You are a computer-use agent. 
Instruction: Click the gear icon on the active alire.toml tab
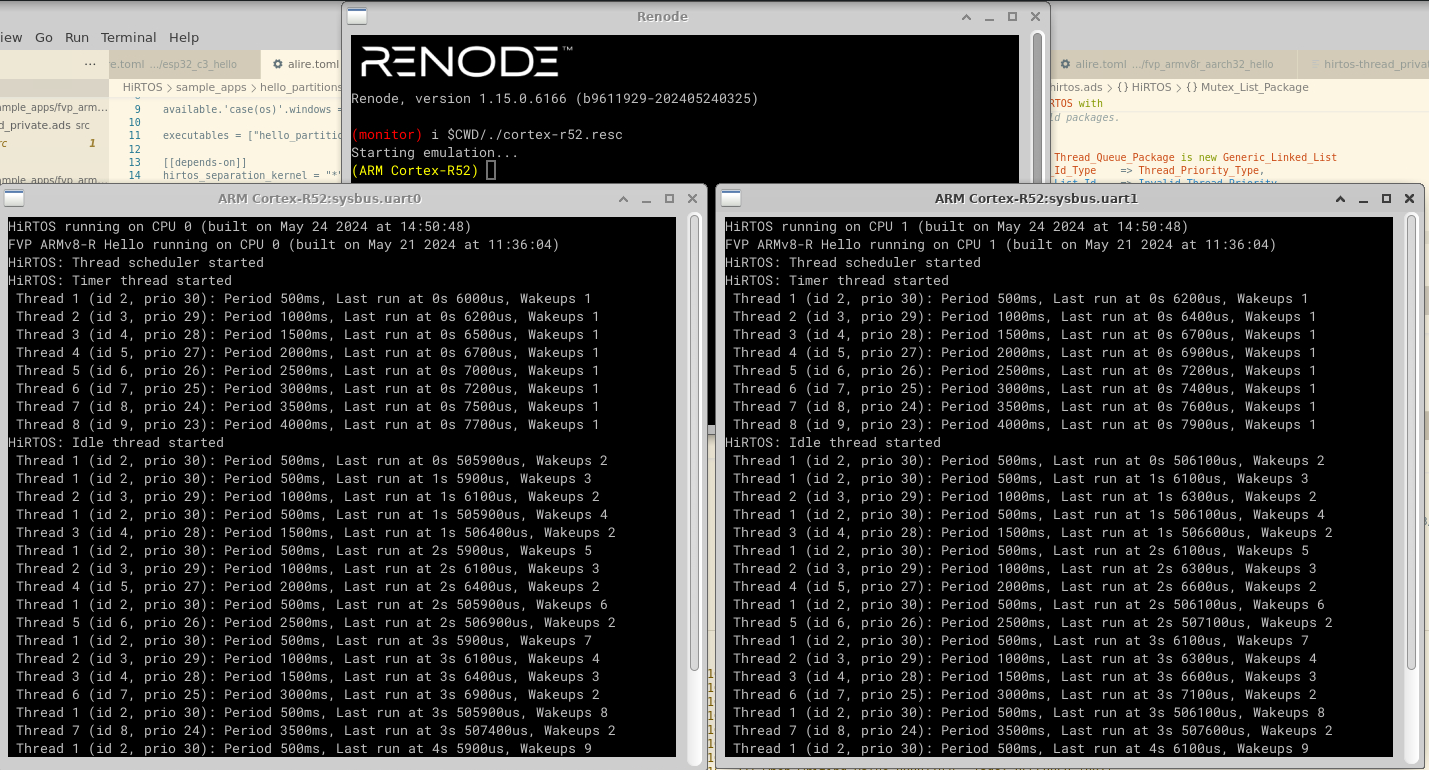coord(278,64)
